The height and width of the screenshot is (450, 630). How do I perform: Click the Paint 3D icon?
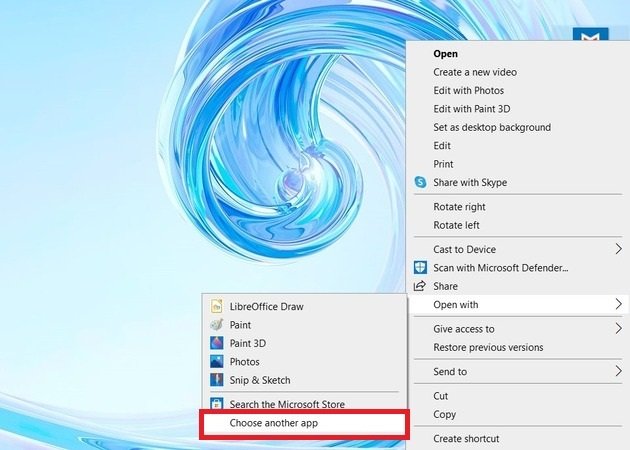point(217,343)
